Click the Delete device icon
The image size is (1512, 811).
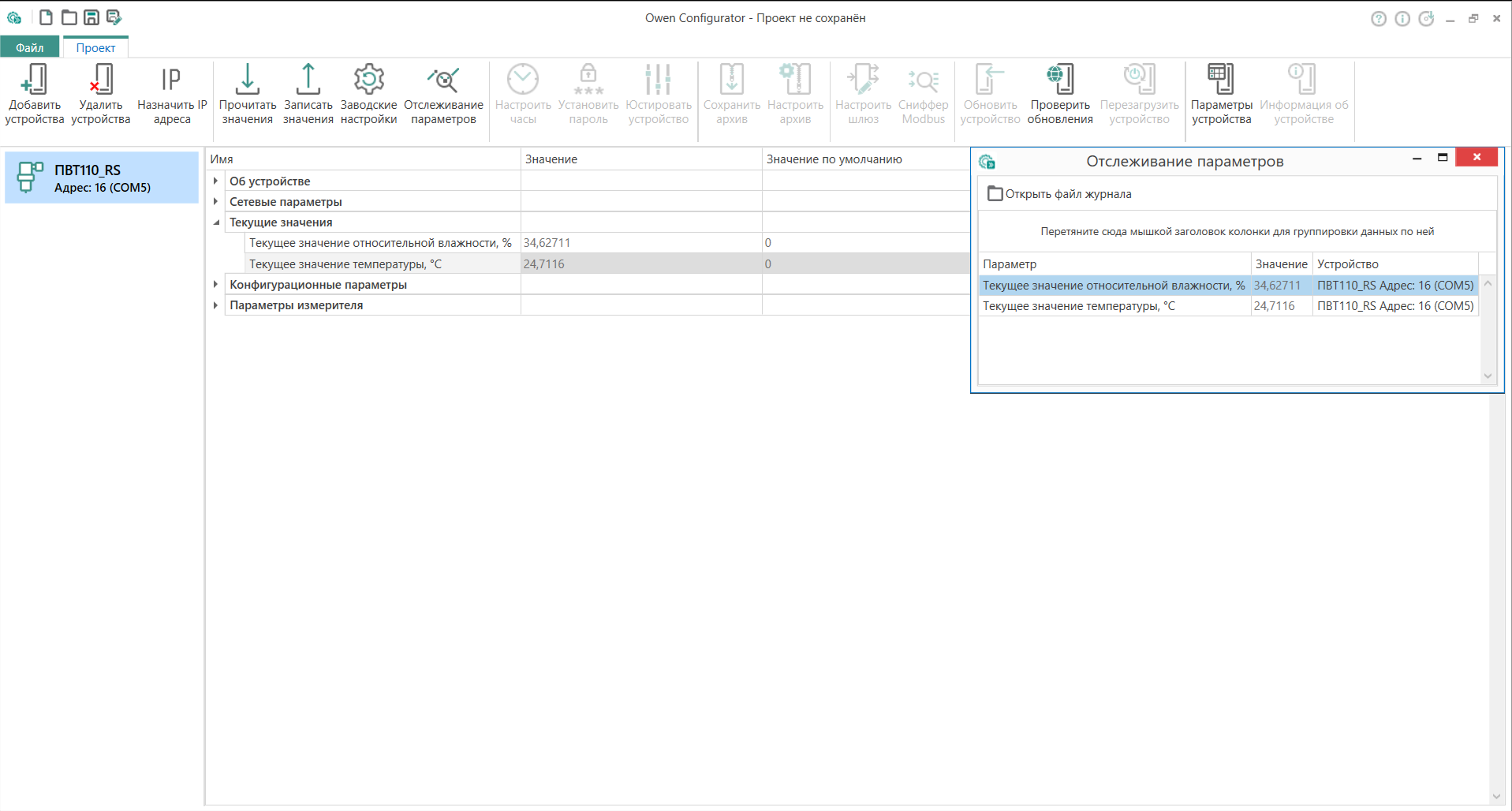click(101, 80)
